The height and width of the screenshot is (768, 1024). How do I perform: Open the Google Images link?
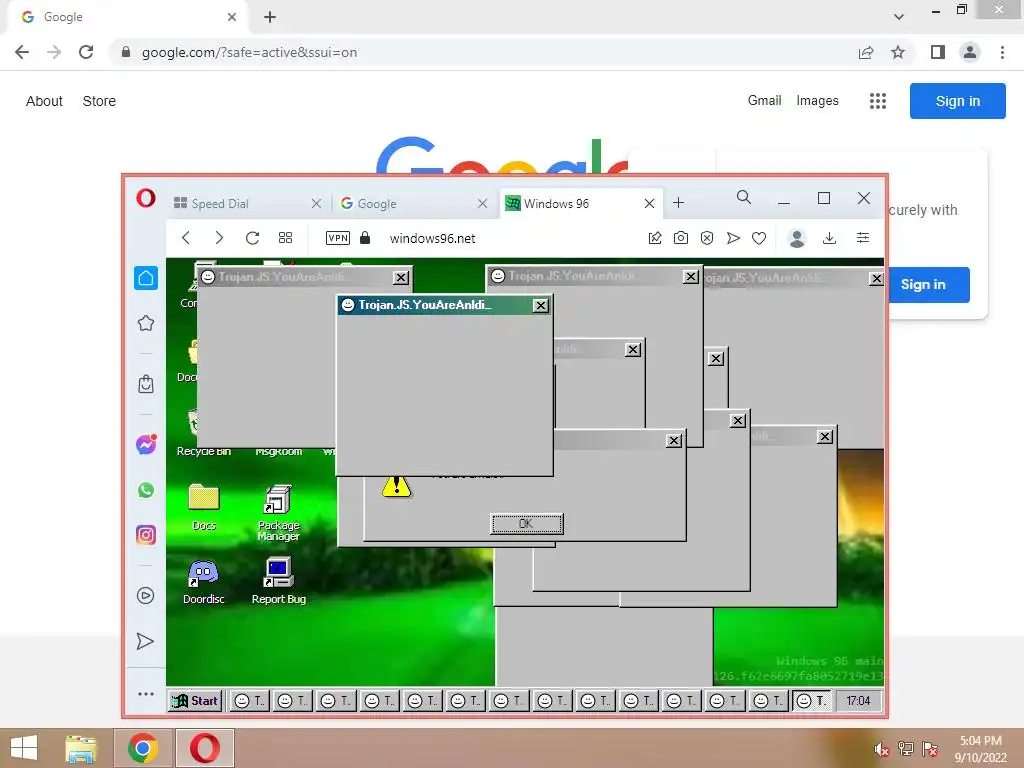[x=817, y=101]
